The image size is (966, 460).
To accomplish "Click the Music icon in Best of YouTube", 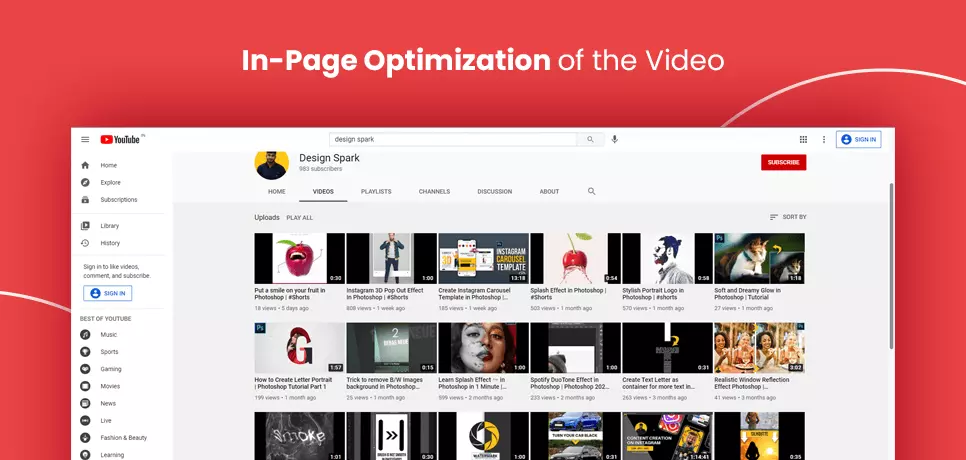I will pyautogui.click(x=85, y=334).
